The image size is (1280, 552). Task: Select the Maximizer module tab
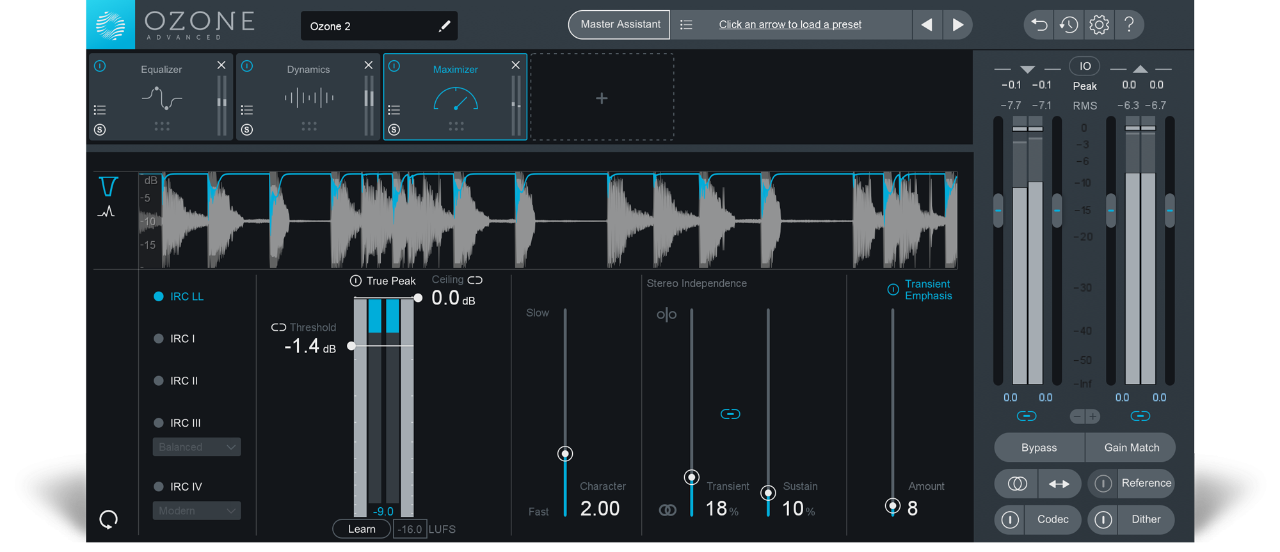(x=455, y=97)
